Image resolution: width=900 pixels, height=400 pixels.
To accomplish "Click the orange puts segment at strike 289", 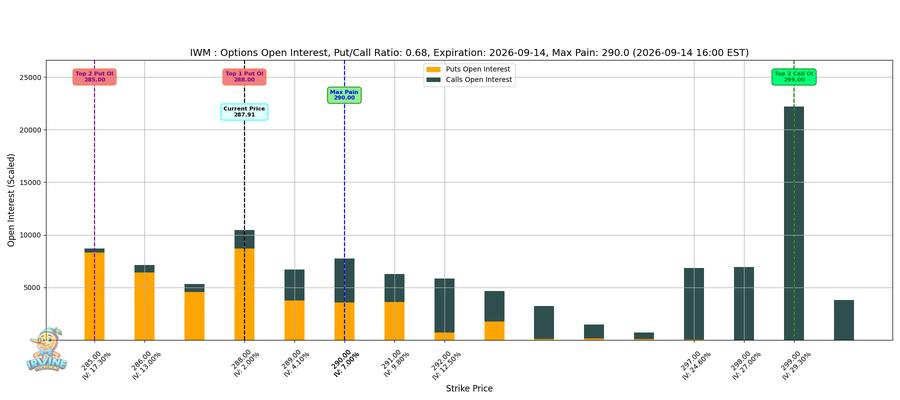I will 294,320.
